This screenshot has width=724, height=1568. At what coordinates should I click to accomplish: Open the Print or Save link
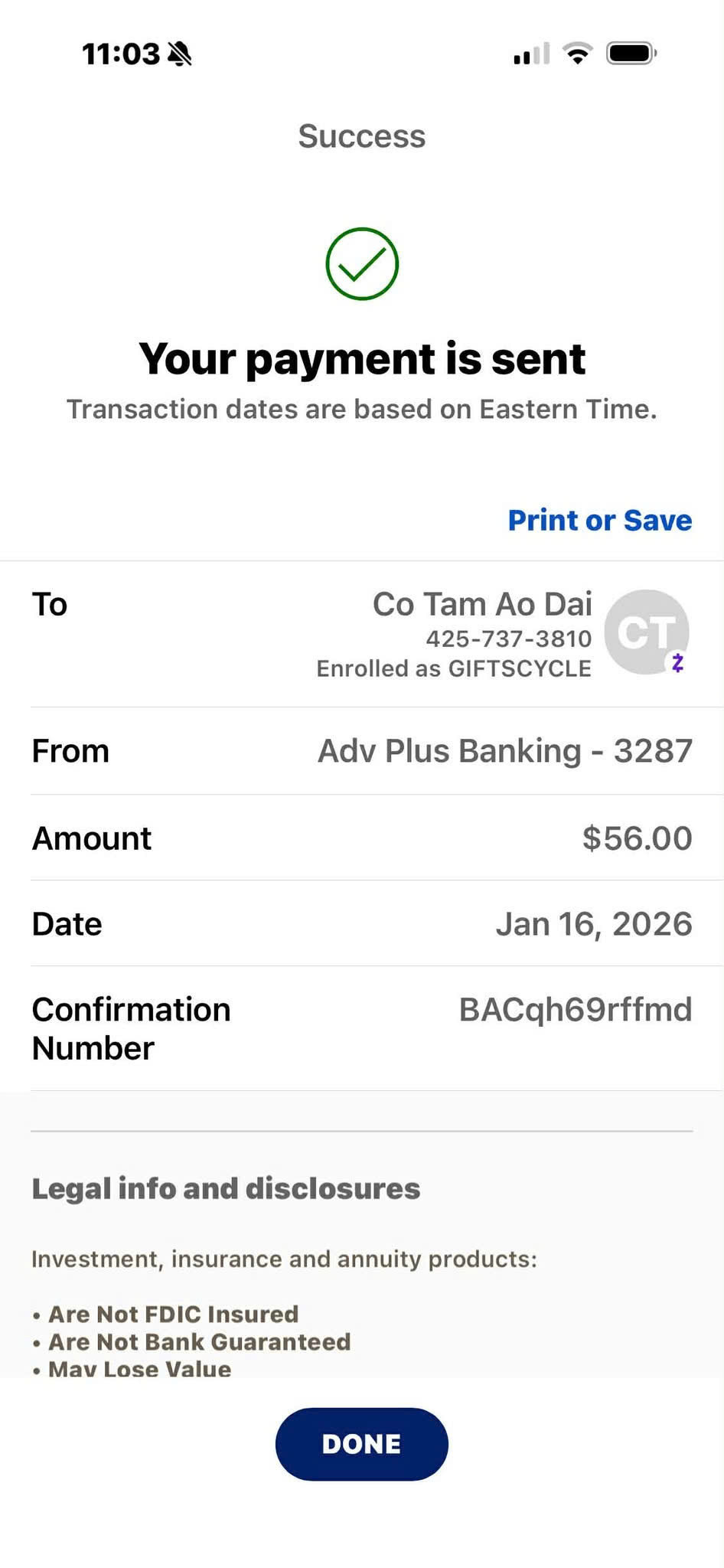600,521
